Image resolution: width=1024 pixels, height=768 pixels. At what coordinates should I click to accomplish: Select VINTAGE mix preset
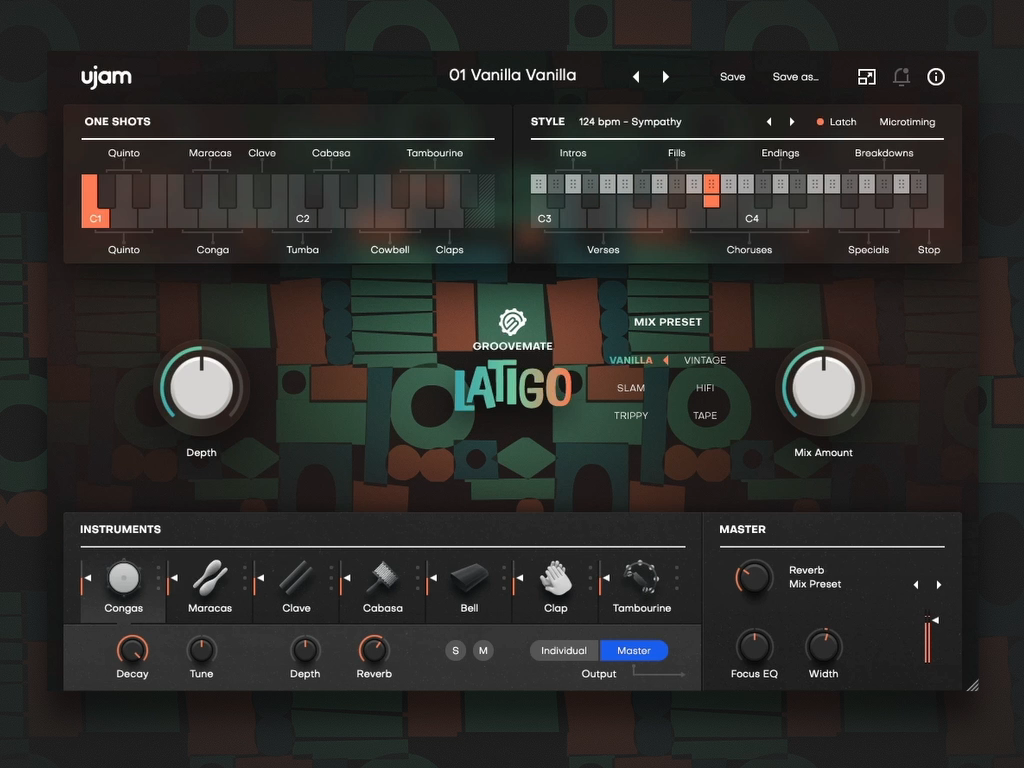point(705,360)
